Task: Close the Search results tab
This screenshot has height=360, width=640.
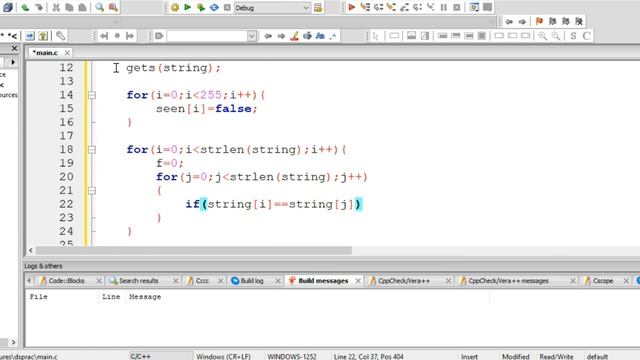Action: [x=176, y=281]
